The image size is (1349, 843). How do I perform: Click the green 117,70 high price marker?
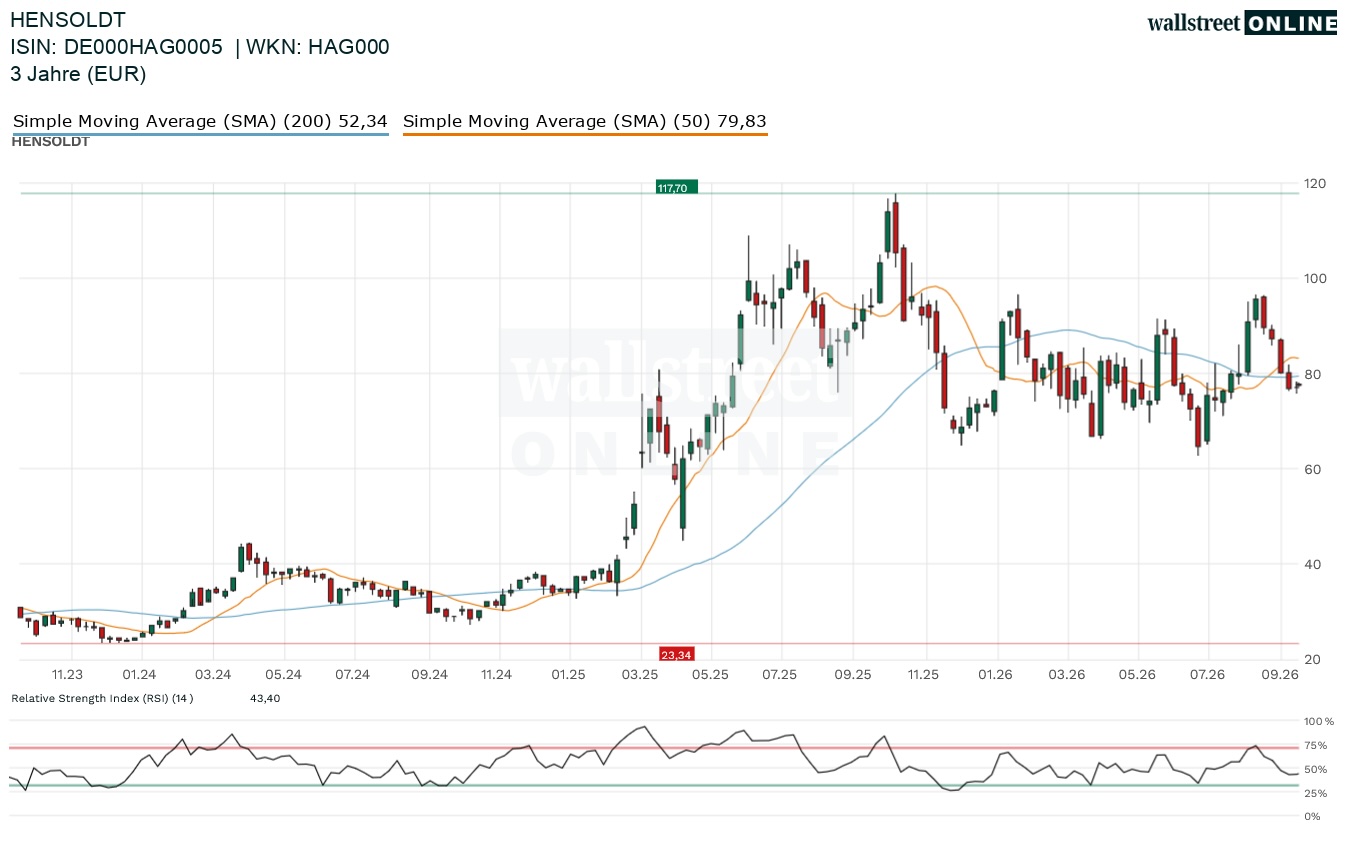click(x=676, y=187)
